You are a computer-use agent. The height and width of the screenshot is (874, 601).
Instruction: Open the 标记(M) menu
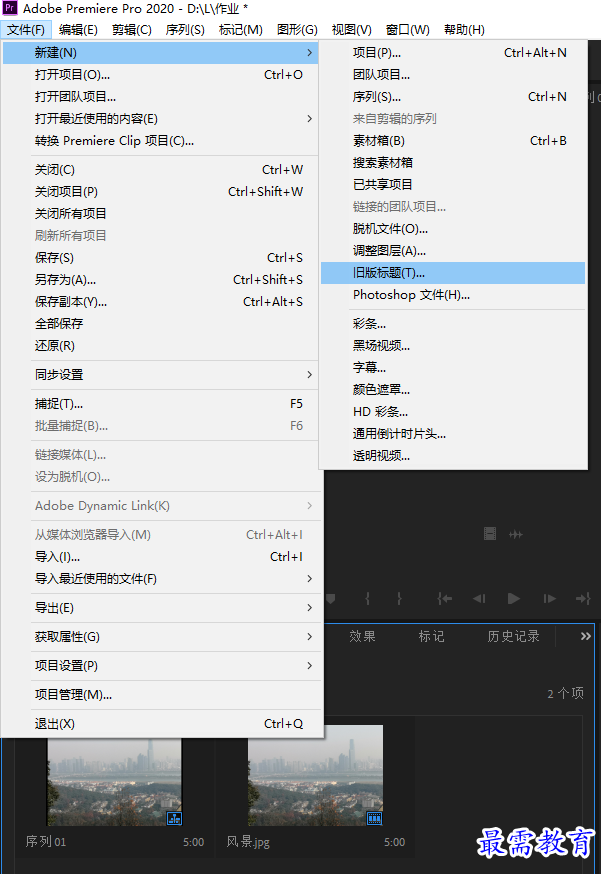(241, 30)
